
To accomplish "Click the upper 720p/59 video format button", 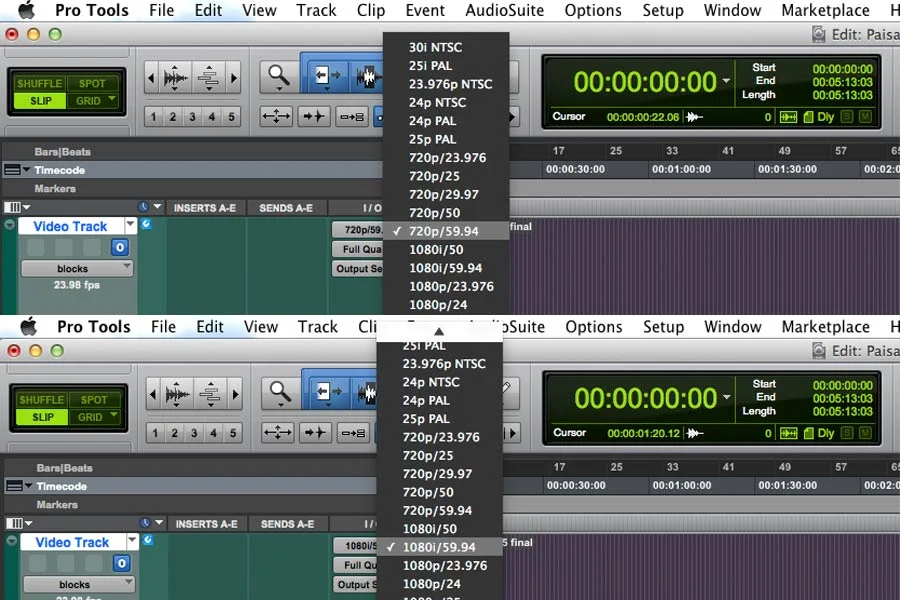I will pos(358,230).
